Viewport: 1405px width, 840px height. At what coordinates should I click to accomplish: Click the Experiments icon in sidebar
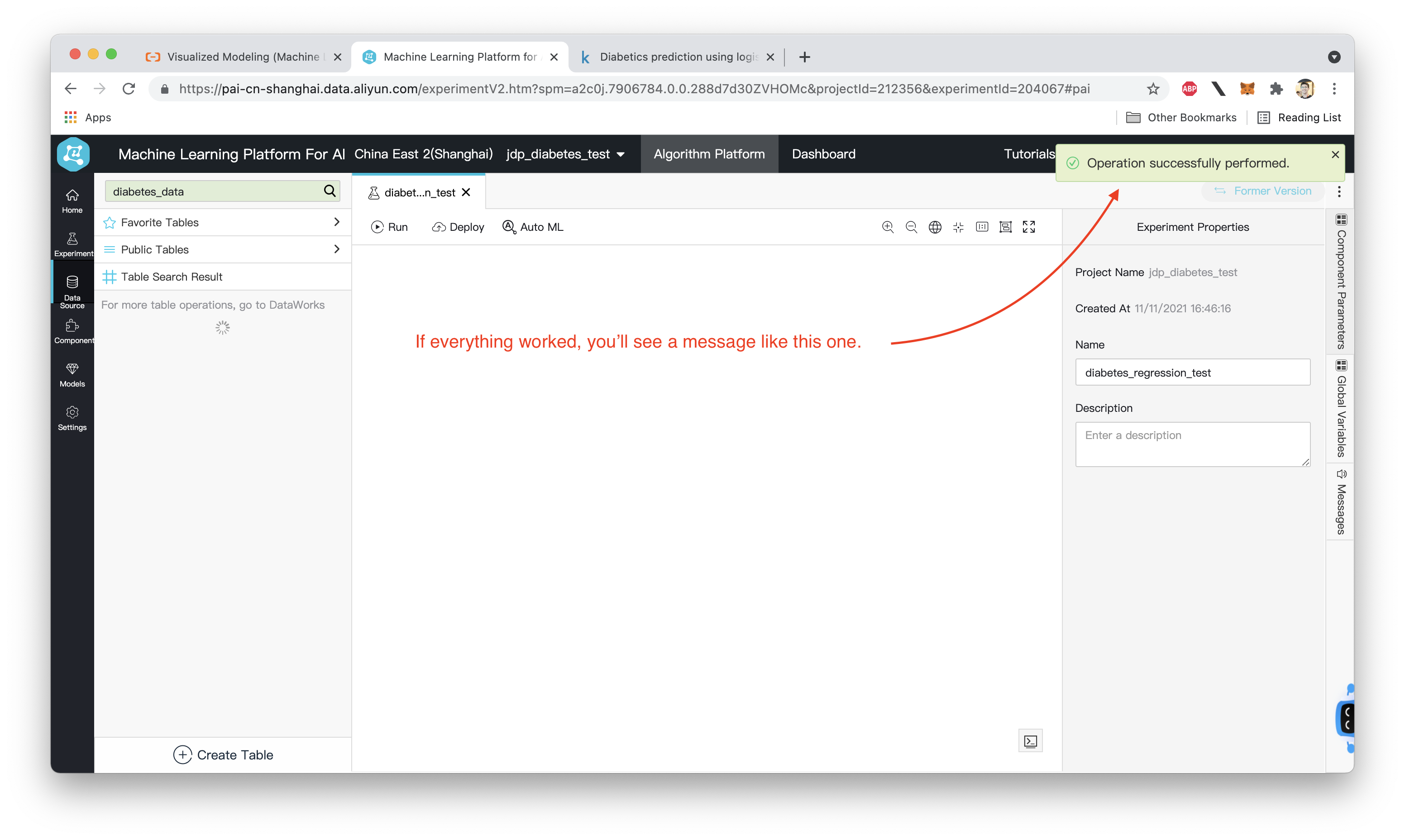click(74, 243)
